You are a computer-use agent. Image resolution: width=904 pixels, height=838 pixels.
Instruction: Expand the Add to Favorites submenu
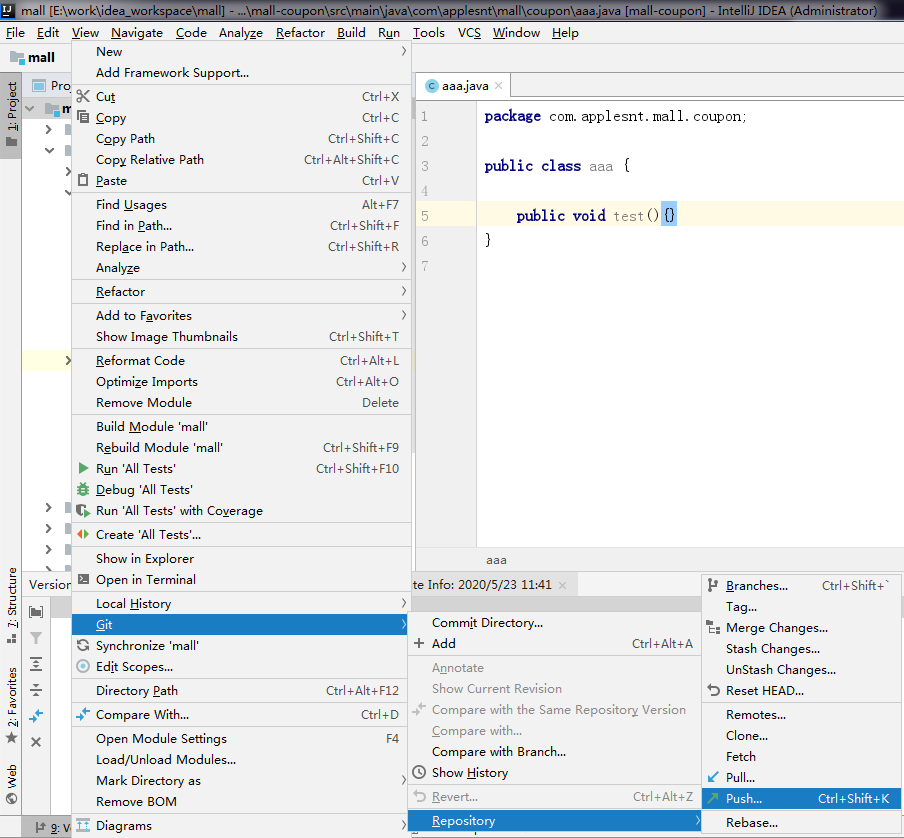[404, 315]
